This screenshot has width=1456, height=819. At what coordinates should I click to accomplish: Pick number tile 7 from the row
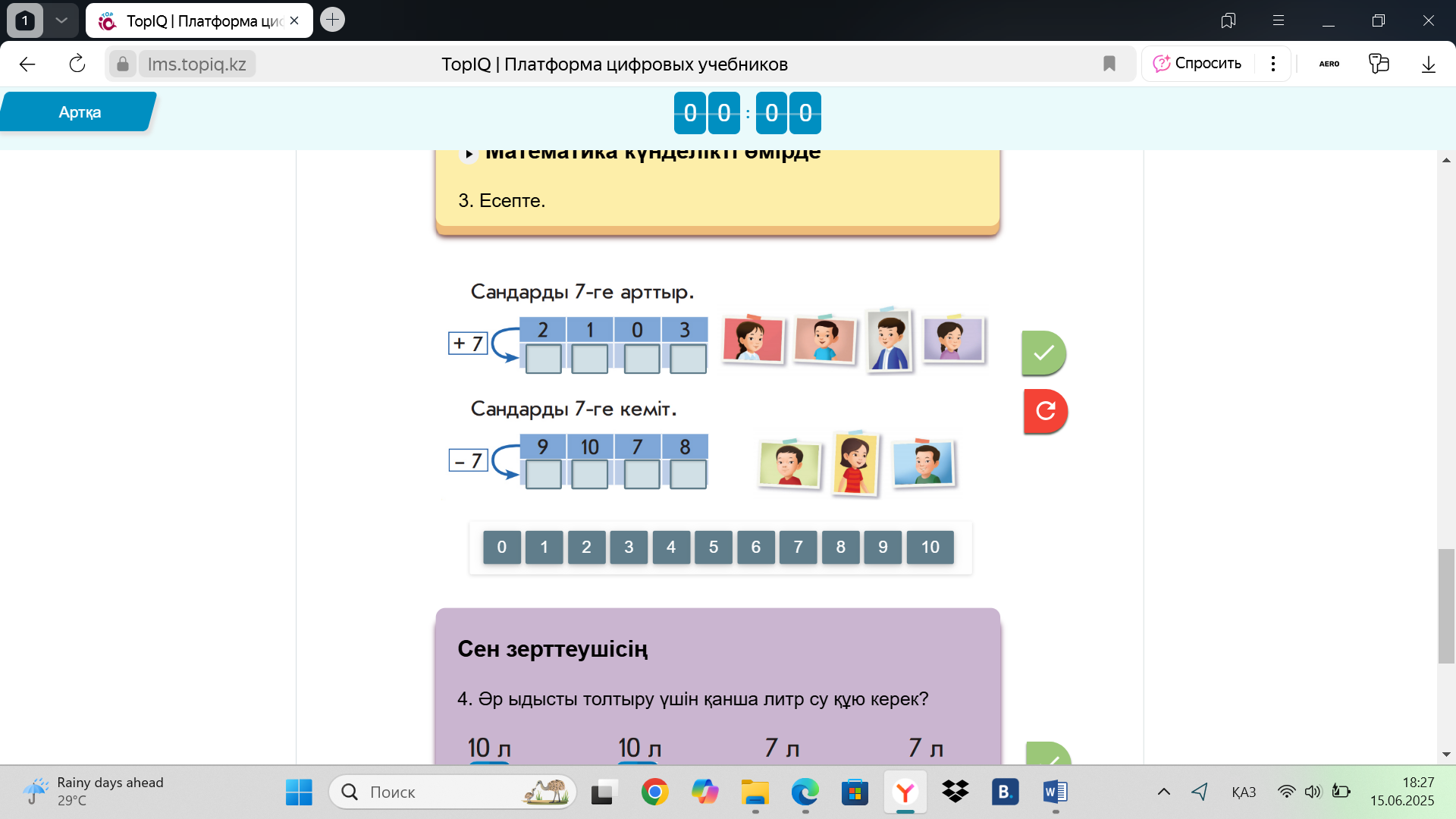coord(798,547)
